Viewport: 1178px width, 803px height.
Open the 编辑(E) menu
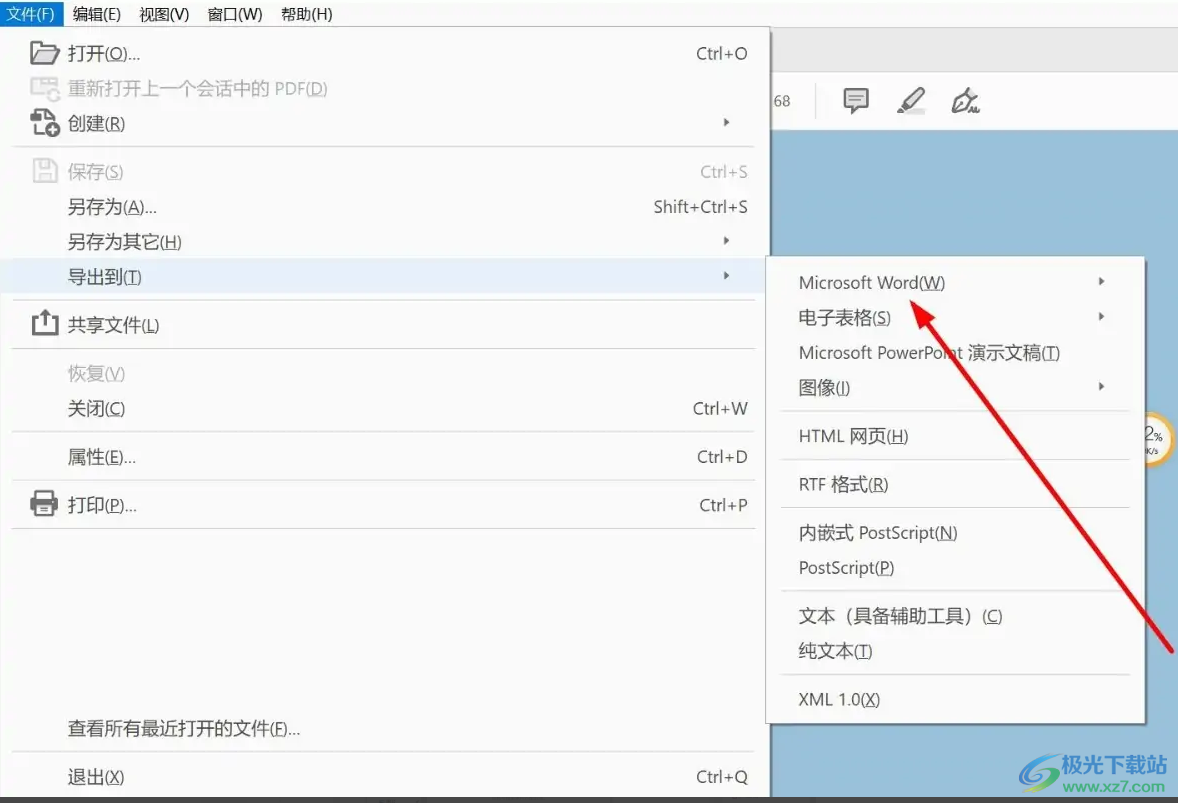coord(97,14)
